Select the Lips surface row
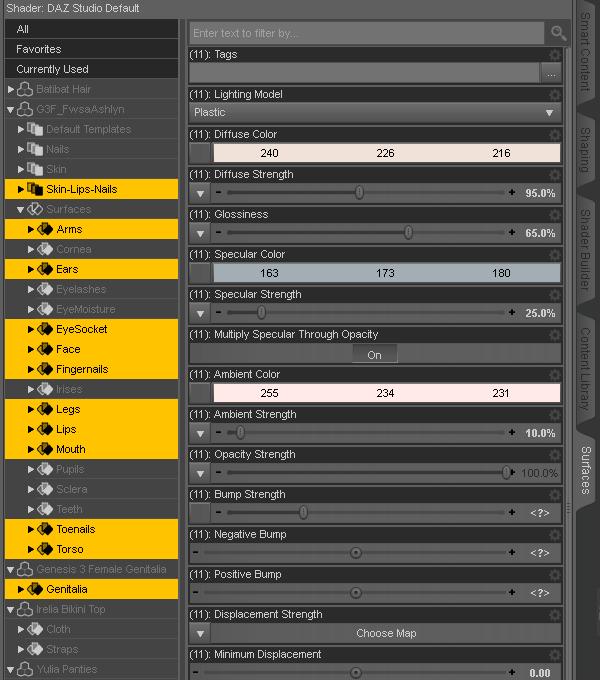This screenshot has width=600, height=680. 91,429
